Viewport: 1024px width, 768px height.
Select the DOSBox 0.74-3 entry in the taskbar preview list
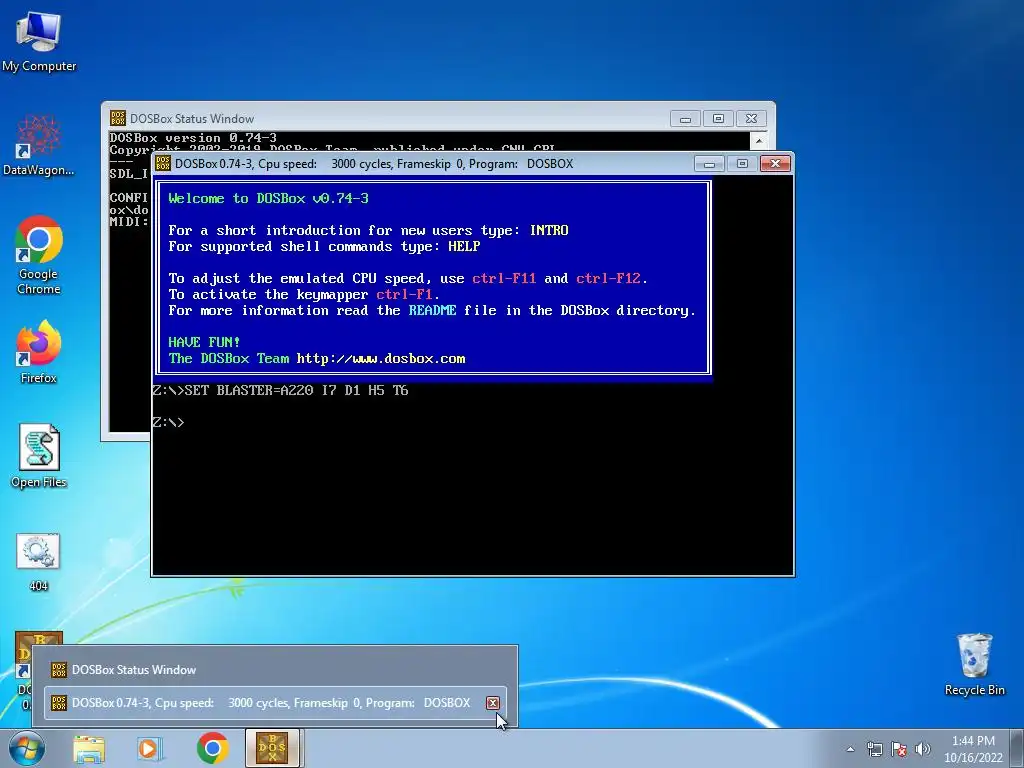[x=274, y=703]
